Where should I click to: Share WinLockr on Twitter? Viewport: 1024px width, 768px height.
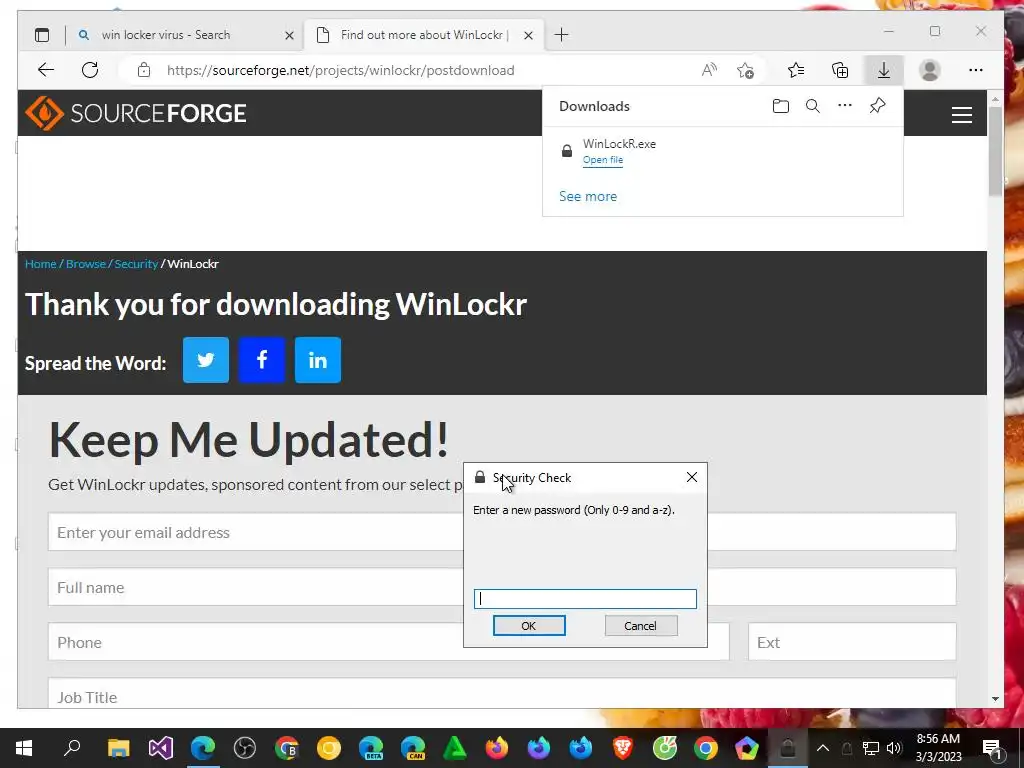pyautogui.click(x=206, y=360)
